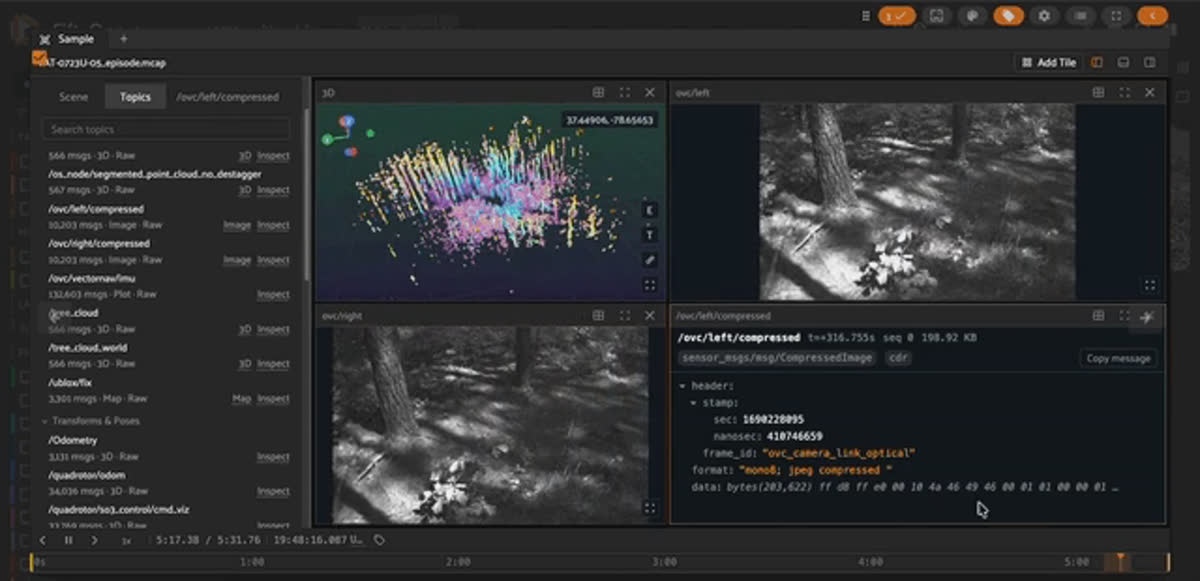Click the tag icon next to the timestamp

[x=379, y=540]
